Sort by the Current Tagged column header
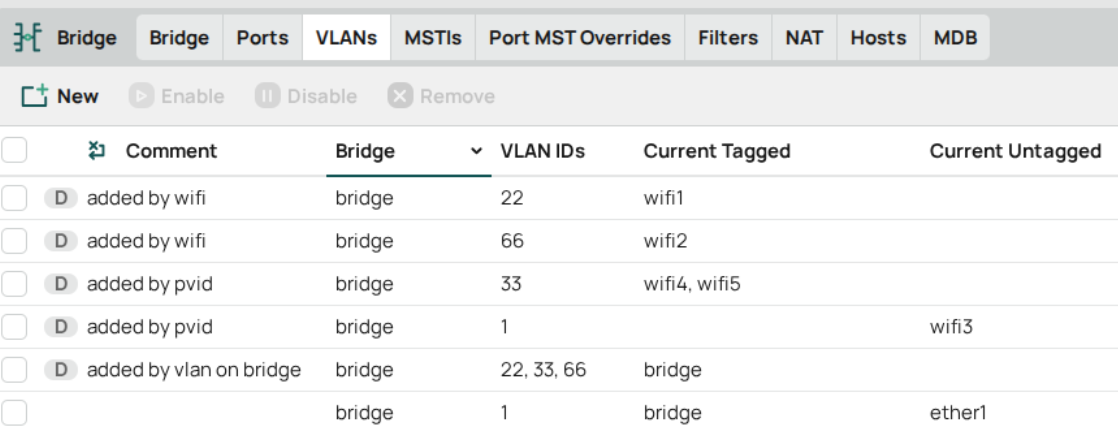Screen dimensions: 1118x436 pyautogui.click(x=717, y=151)
